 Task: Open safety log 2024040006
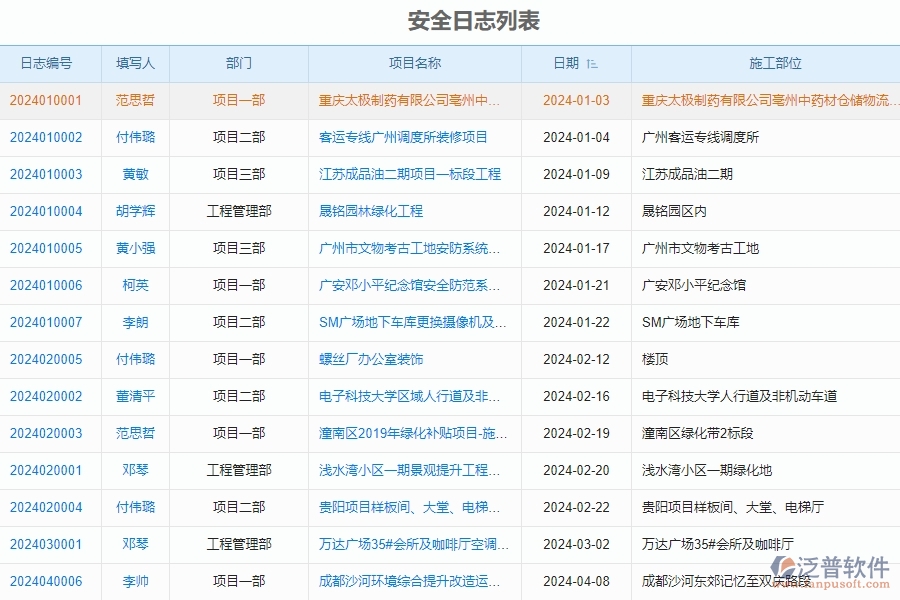(50, 581)
